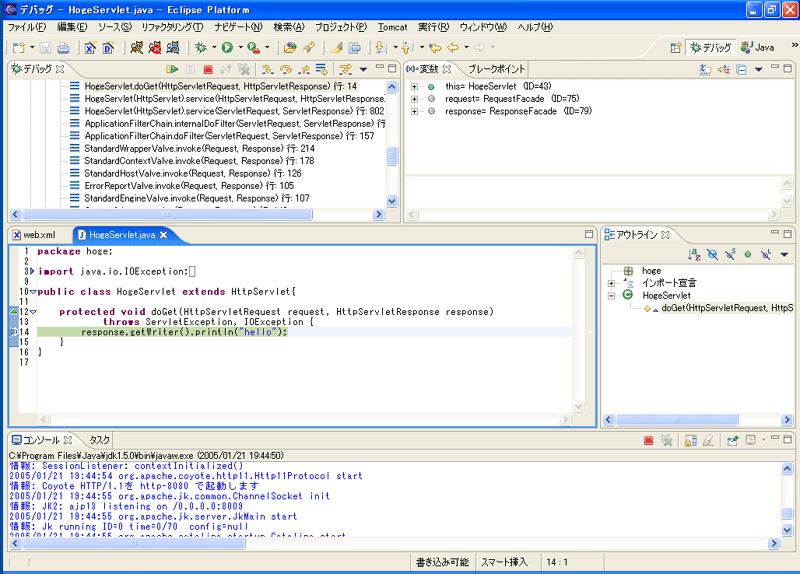The height and width of the screenshot is (574, 800).
Task: Click Resume in the Debug view toolbar
Action: click(x=172, y=69)
